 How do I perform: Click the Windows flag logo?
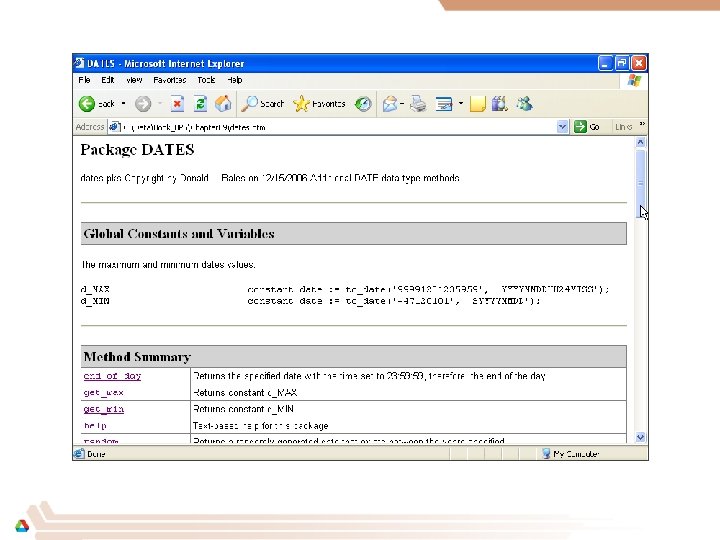click(635, 81)
